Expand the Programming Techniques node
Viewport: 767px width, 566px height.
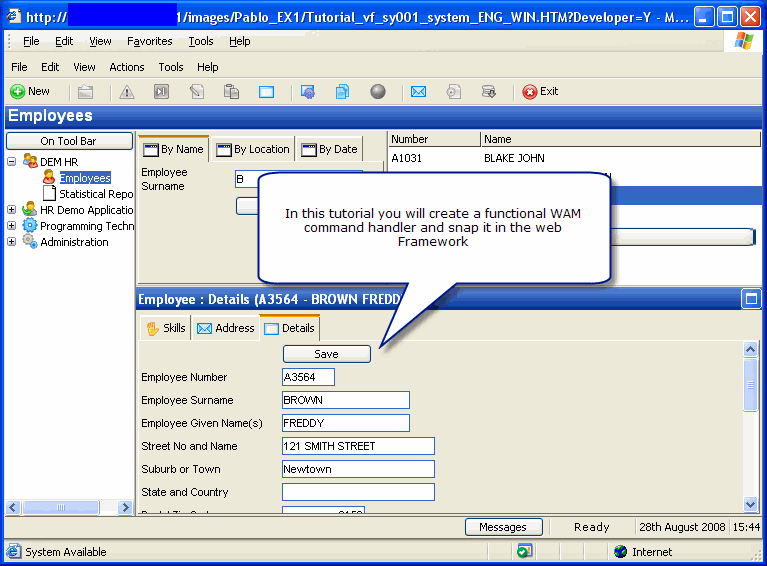click(x=11, y=226)
